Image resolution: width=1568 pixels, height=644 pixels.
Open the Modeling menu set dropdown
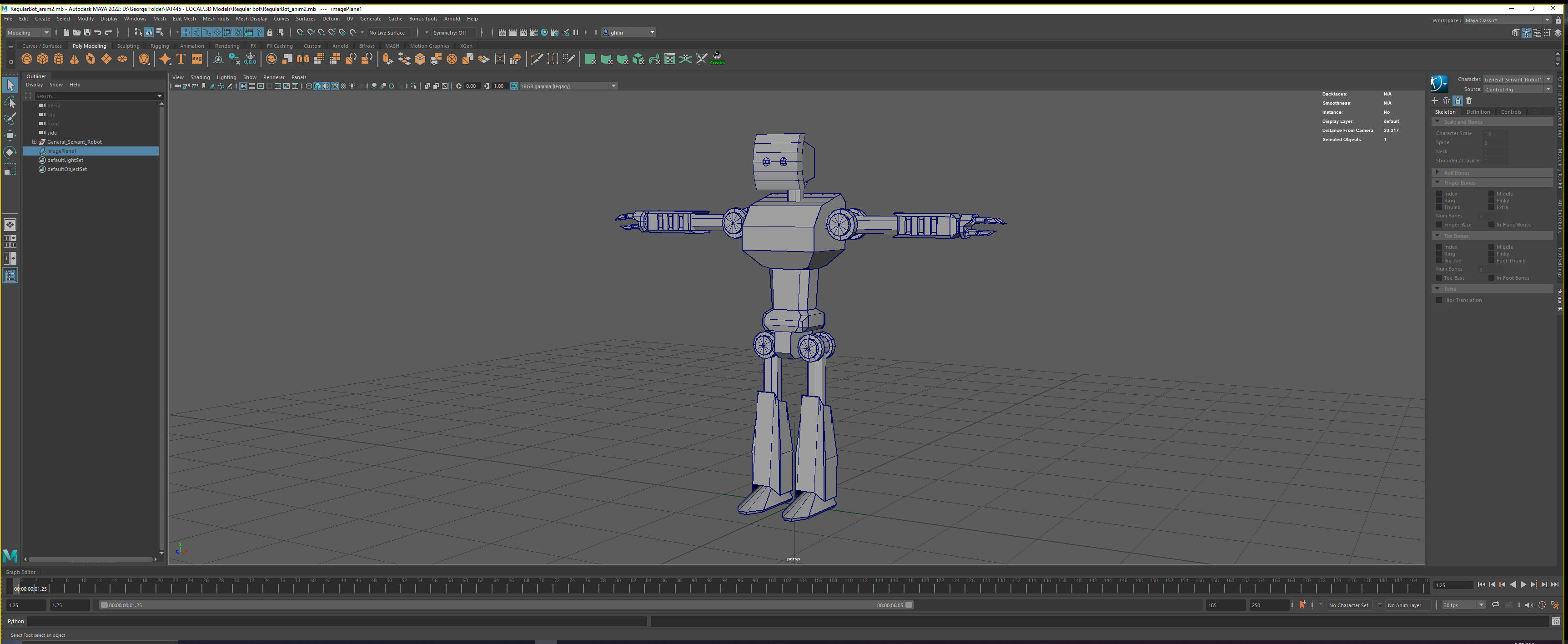28,32
